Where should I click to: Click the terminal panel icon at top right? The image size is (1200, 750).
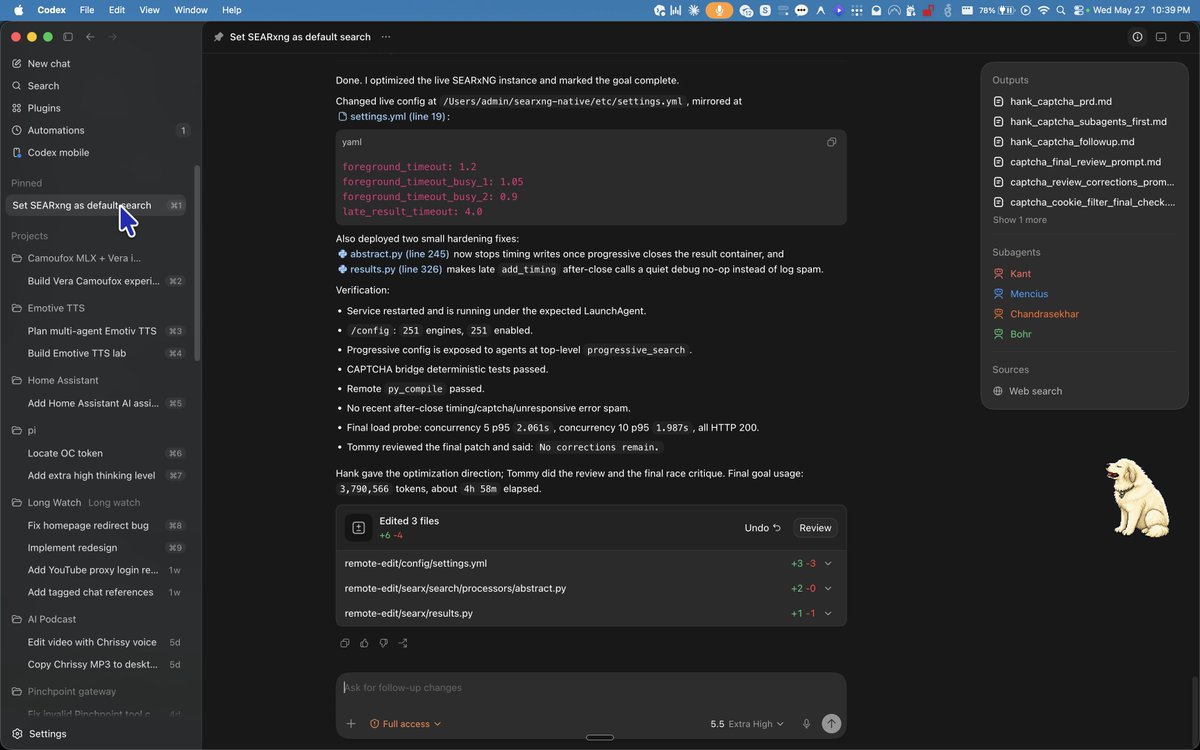click(x=1160, y=37)
